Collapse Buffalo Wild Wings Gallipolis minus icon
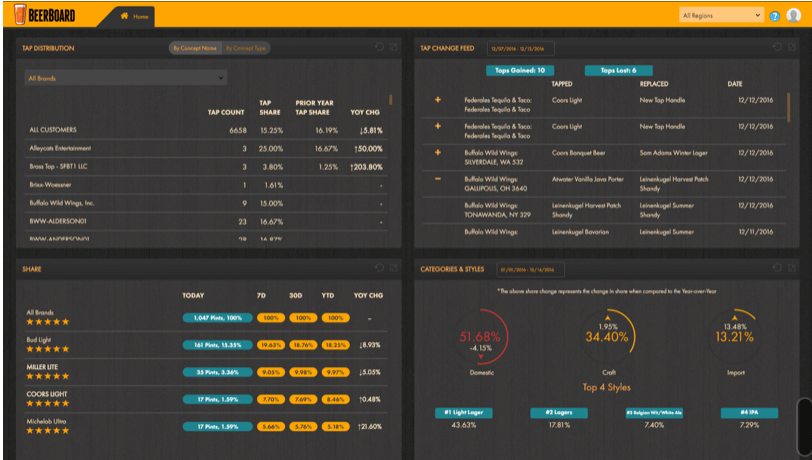 click(438, 179)
